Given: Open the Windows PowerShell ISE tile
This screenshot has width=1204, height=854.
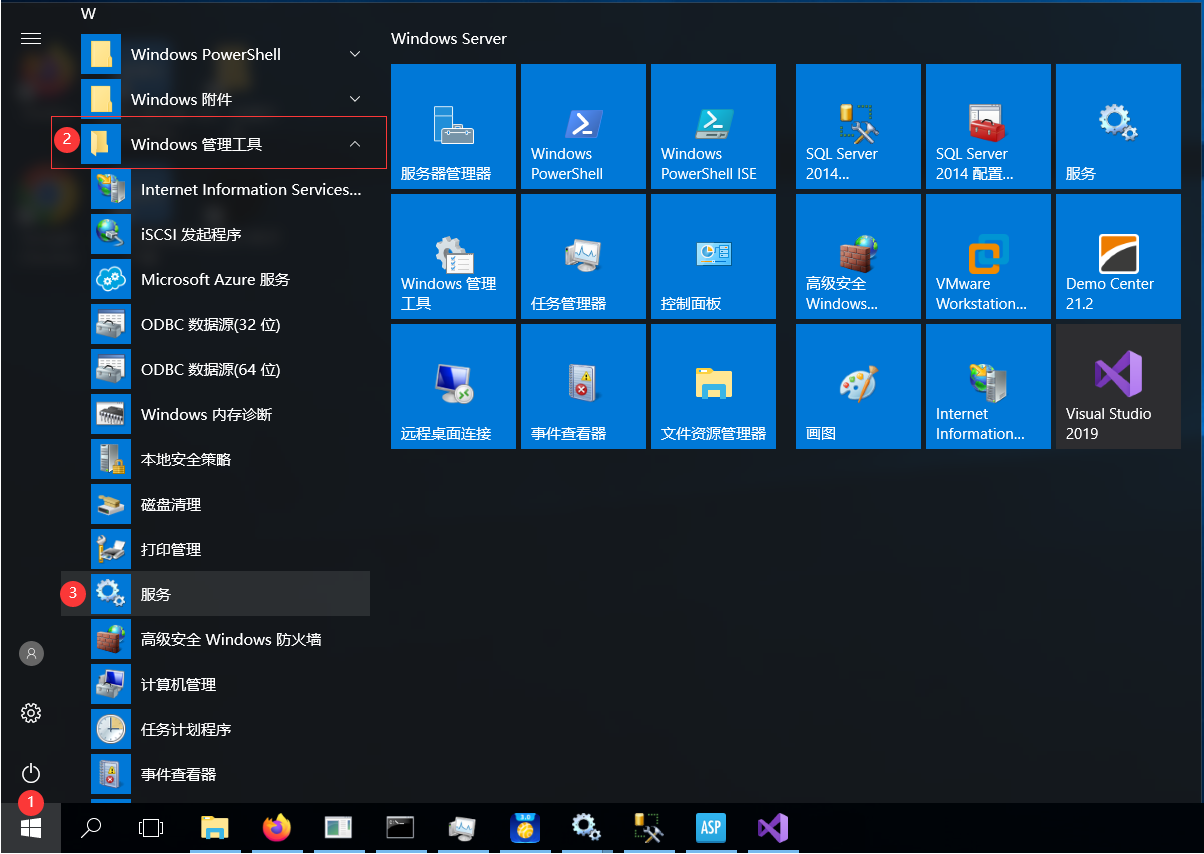Looking at the screenshot, I should point(713,126).
